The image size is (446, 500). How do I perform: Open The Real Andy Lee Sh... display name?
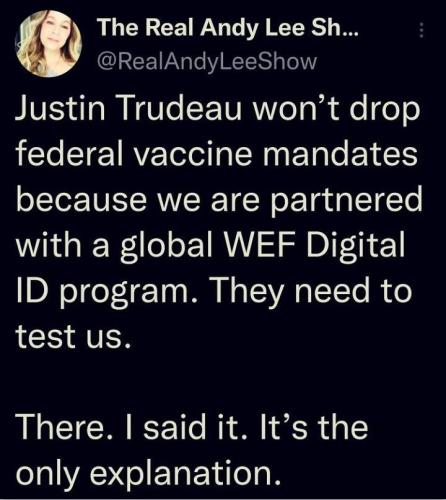coord(228,27)
